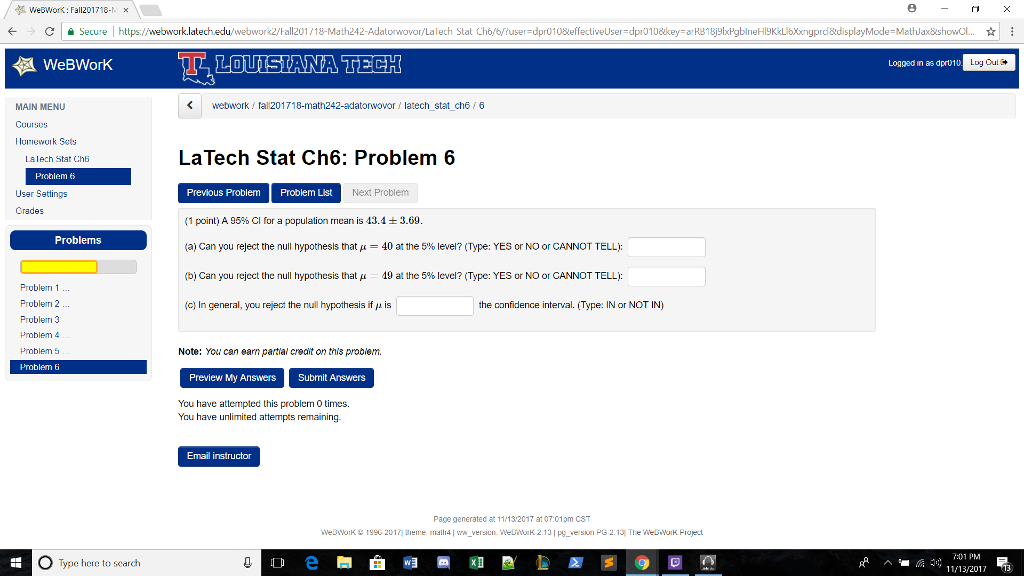Open Excel from the taskbar
Screen dimensions: 1024x576
point(476,561)
